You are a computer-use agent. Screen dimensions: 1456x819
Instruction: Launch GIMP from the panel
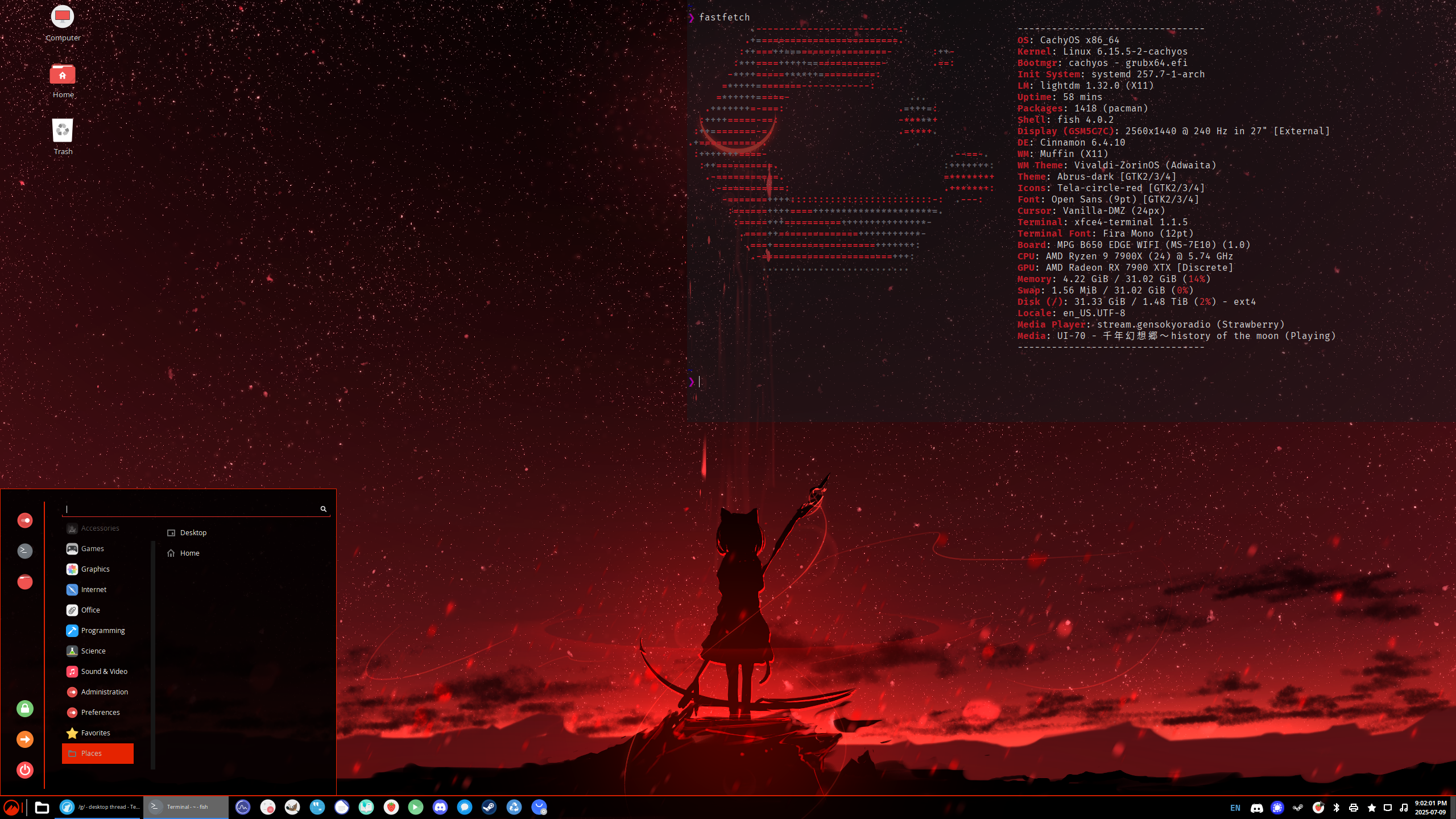tap(292, 807)
